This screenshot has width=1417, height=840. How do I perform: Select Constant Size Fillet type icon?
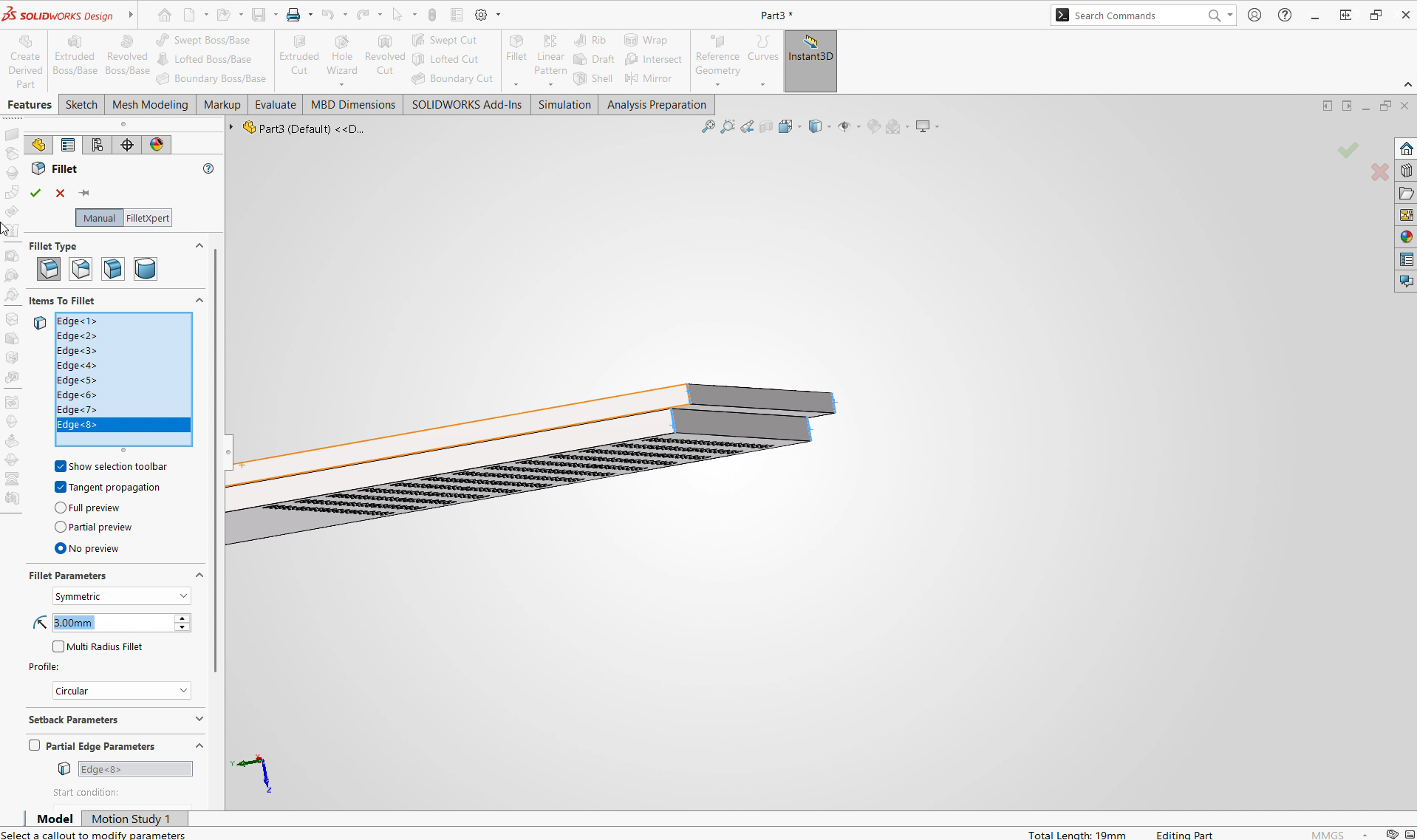[x=49, y=269]
